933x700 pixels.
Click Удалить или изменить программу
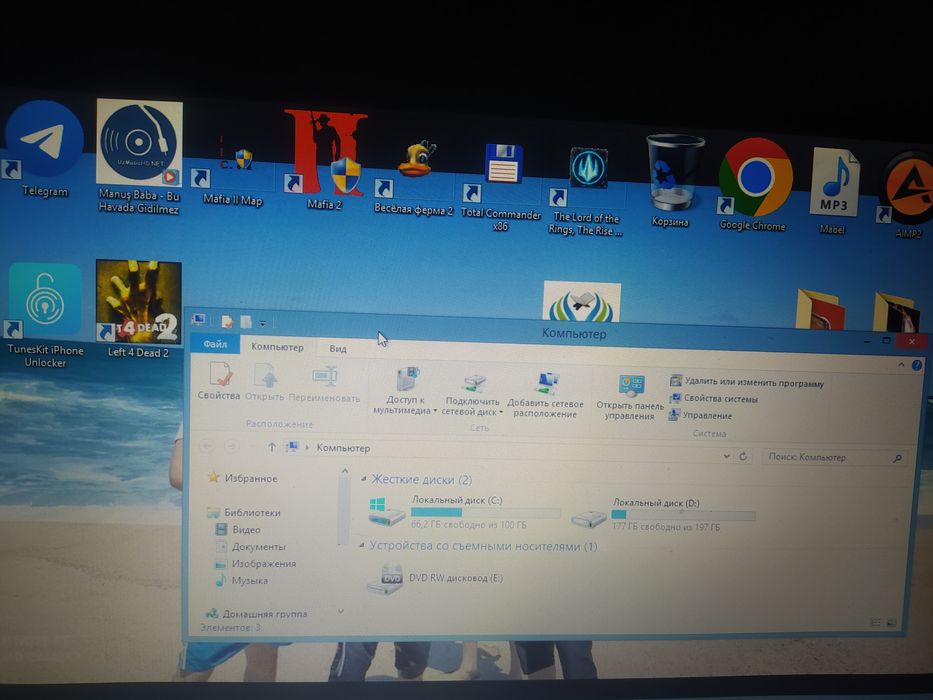click(747, 382)
